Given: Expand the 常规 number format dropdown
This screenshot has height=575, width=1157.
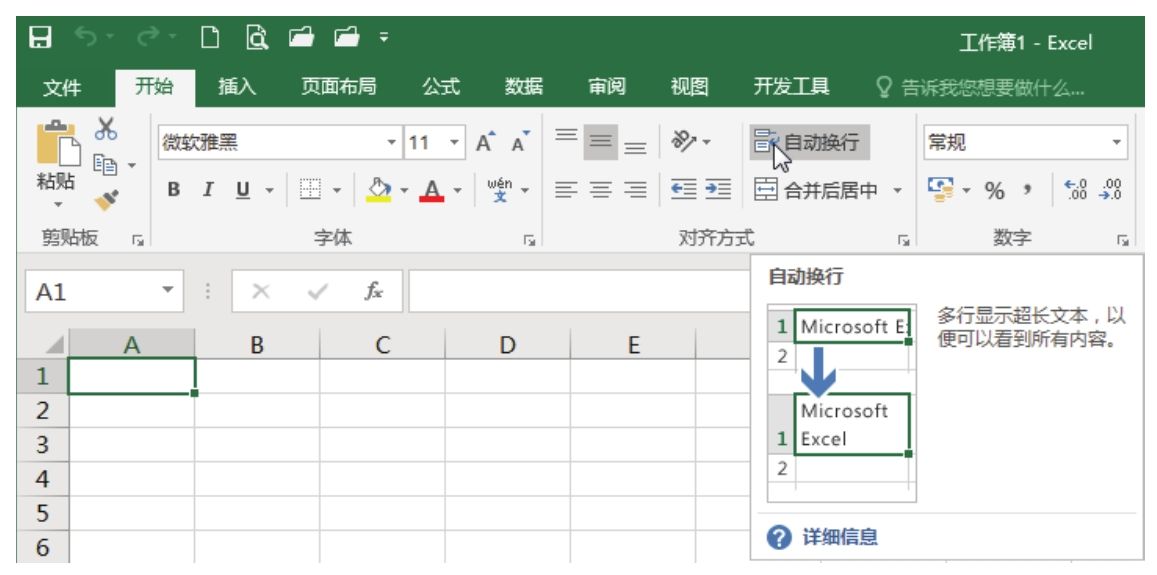Looking at the screenshot, I should point(1117,143).
